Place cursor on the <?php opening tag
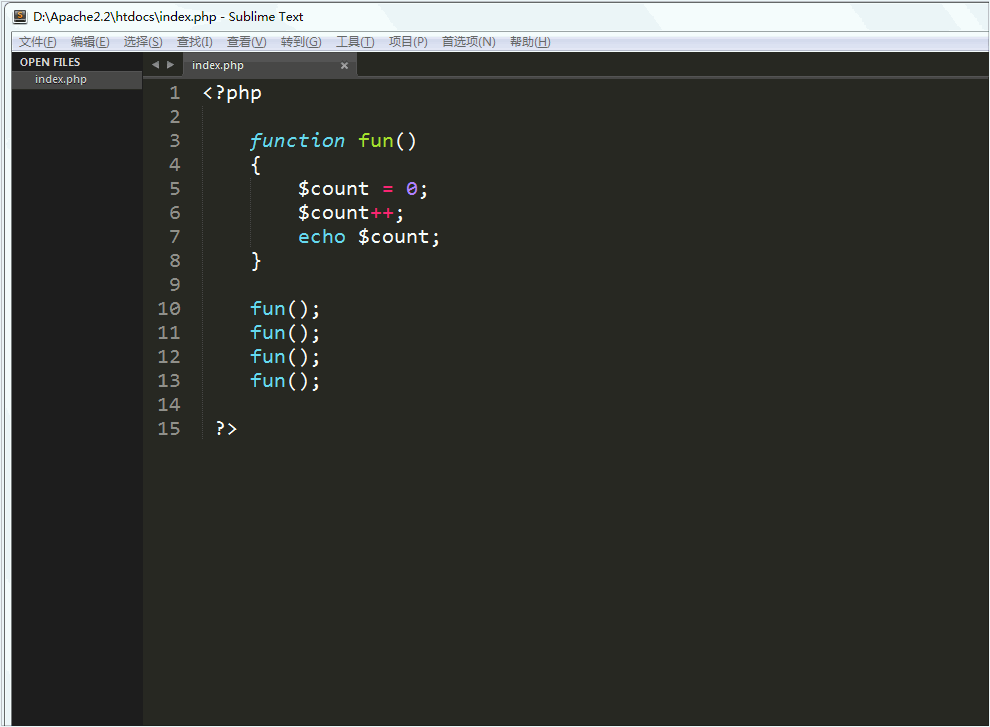The height and width of the screenshot is (727, 990). (x=232, y=93)
